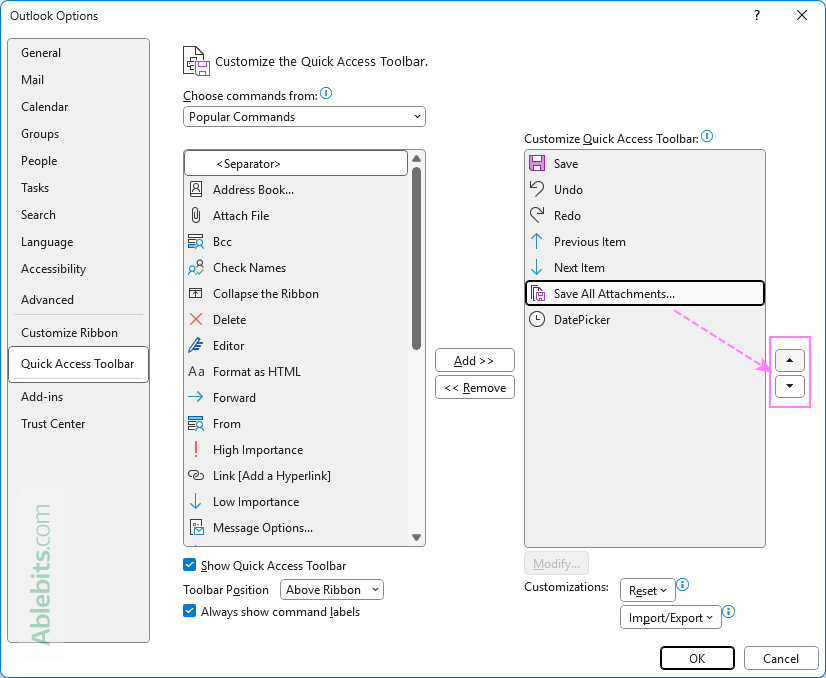
Task: Open the Popular Commands dropdown
Action: pyautogui.click(x=304, y=116)
